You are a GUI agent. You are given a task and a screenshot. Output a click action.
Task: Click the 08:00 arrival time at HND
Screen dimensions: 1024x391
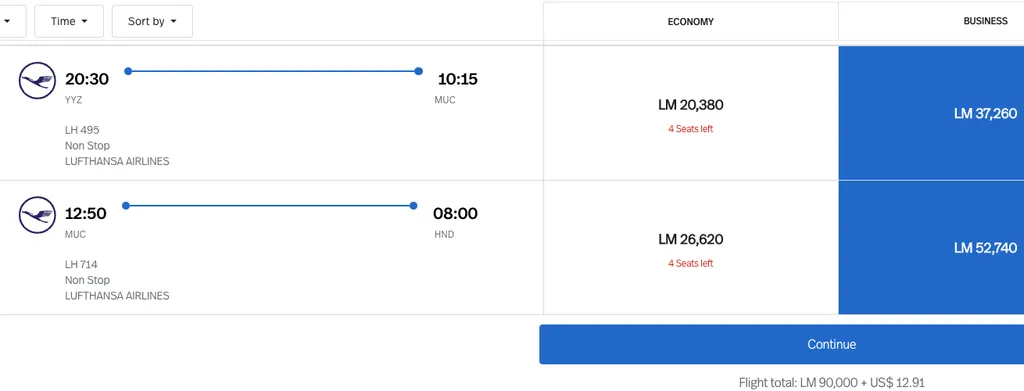point(455,213)
